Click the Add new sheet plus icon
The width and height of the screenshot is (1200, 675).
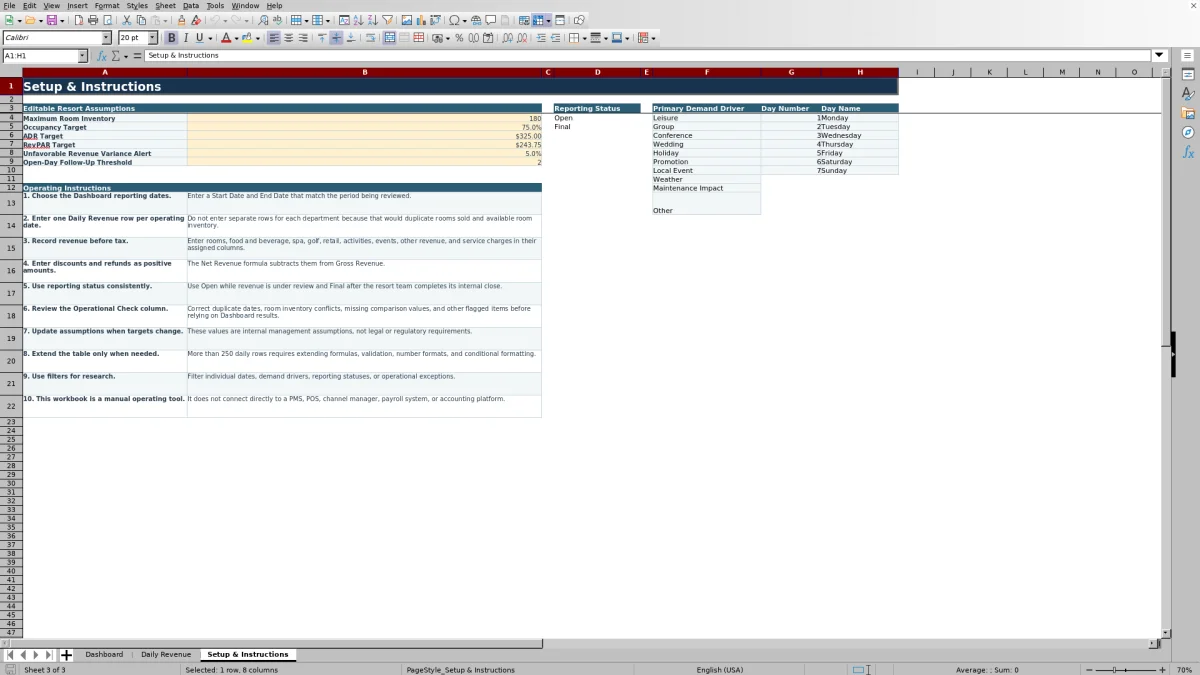pyautogui.click(x=66, y=655)
